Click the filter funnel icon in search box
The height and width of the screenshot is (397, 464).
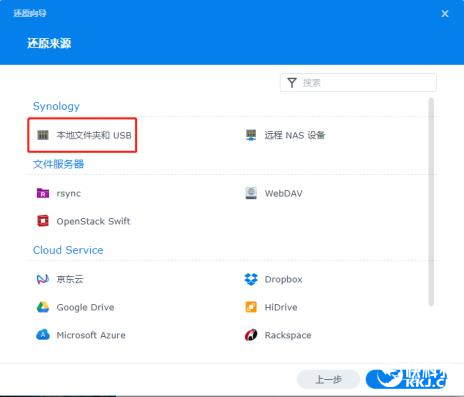[x=292, y=83]
